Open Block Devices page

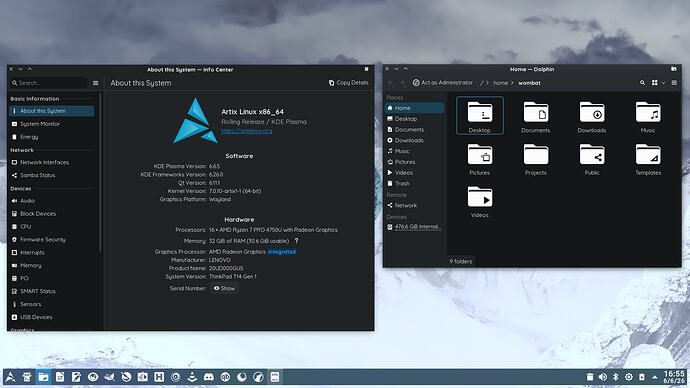pos(51,214)
